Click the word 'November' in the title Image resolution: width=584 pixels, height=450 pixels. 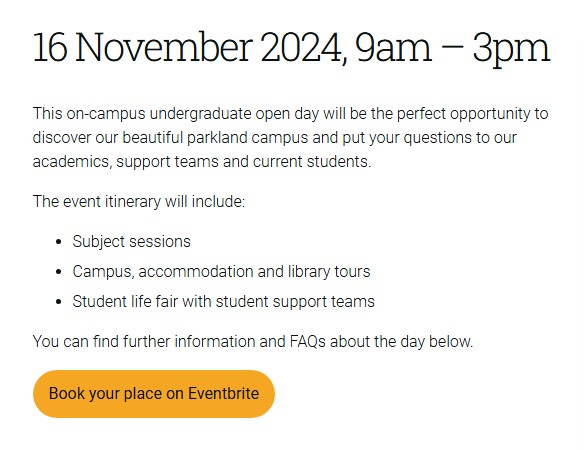point(164,47)
